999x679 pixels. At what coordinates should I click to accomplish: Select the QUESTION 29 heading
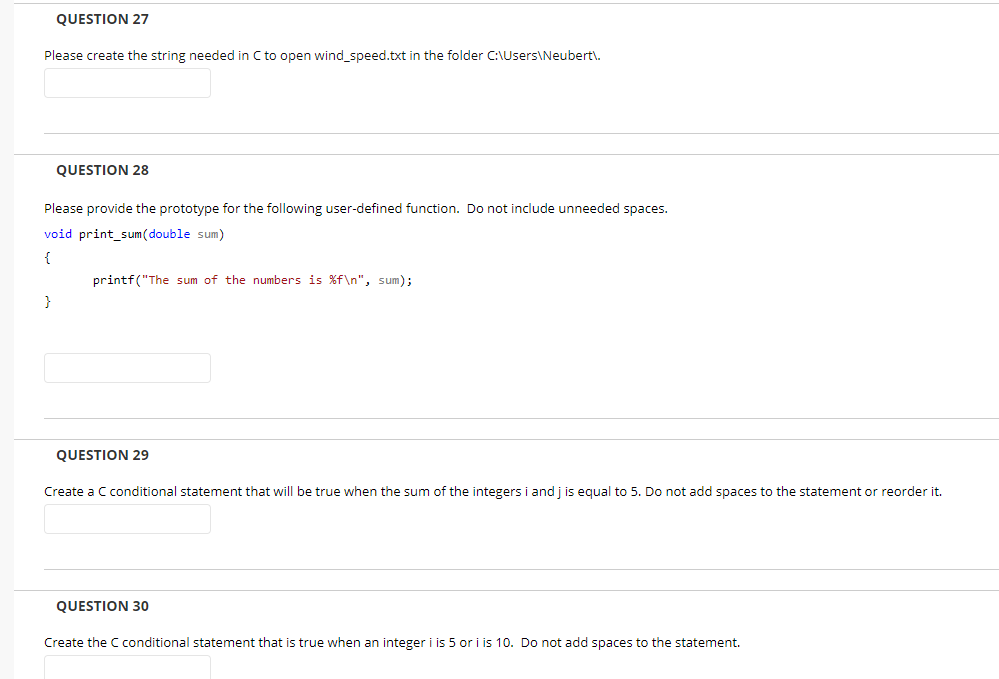tap(102, 455)
